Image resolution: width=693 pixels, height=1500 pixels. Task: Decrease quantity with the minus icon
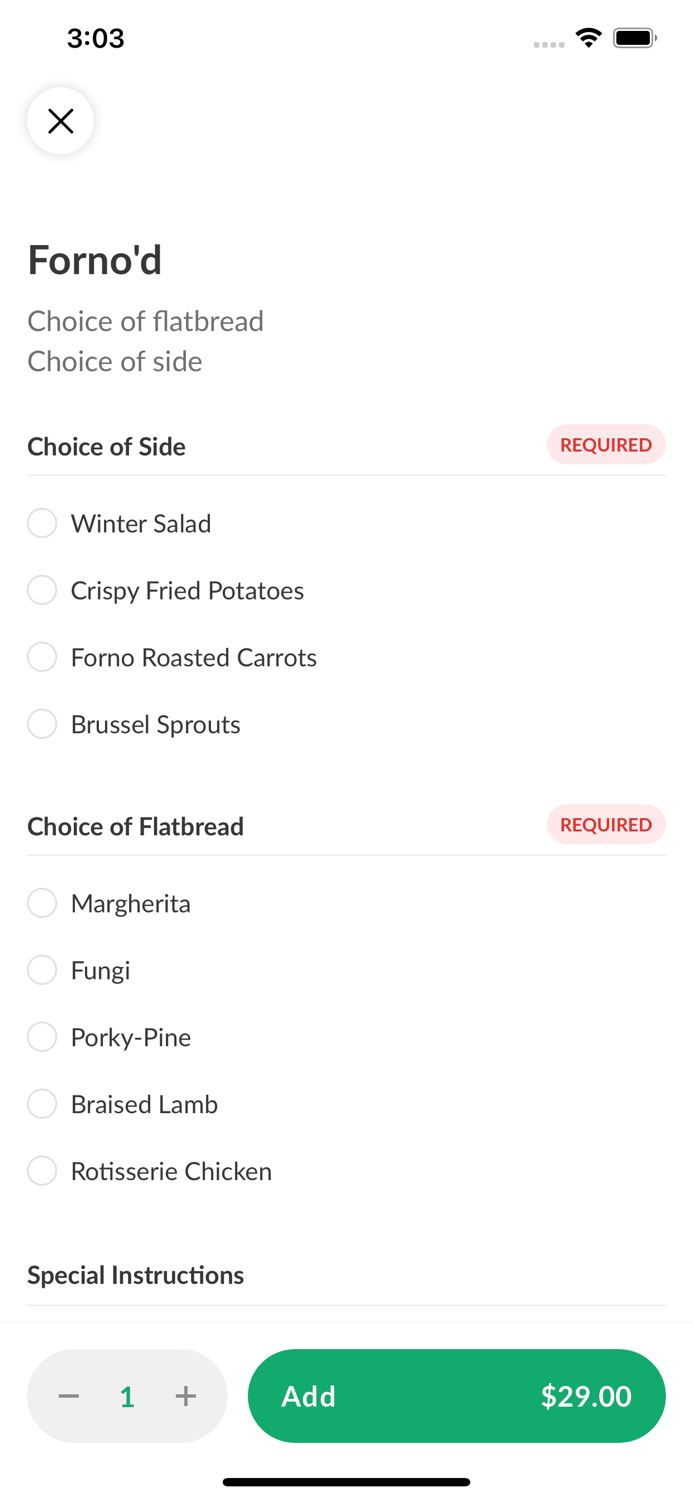(x=69, y=1396)
